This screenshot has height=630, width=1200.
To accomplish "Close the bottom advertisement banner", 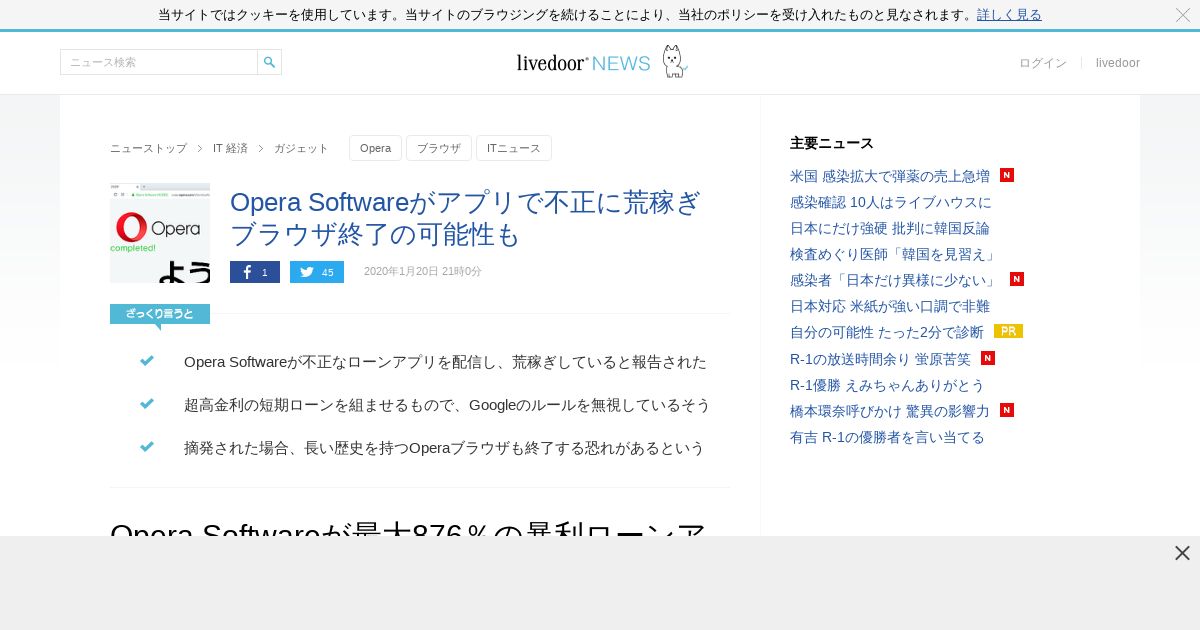I will coord(1182,553).
